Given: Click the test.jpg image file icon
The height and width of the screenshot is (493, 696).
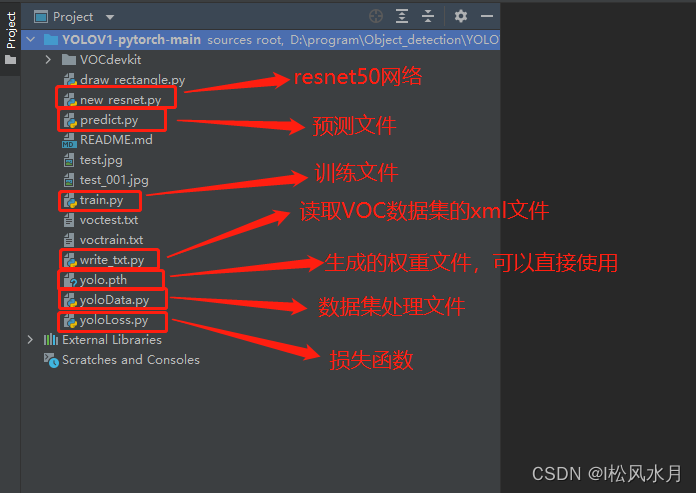Looking at the screenshot, I should 69,160.
